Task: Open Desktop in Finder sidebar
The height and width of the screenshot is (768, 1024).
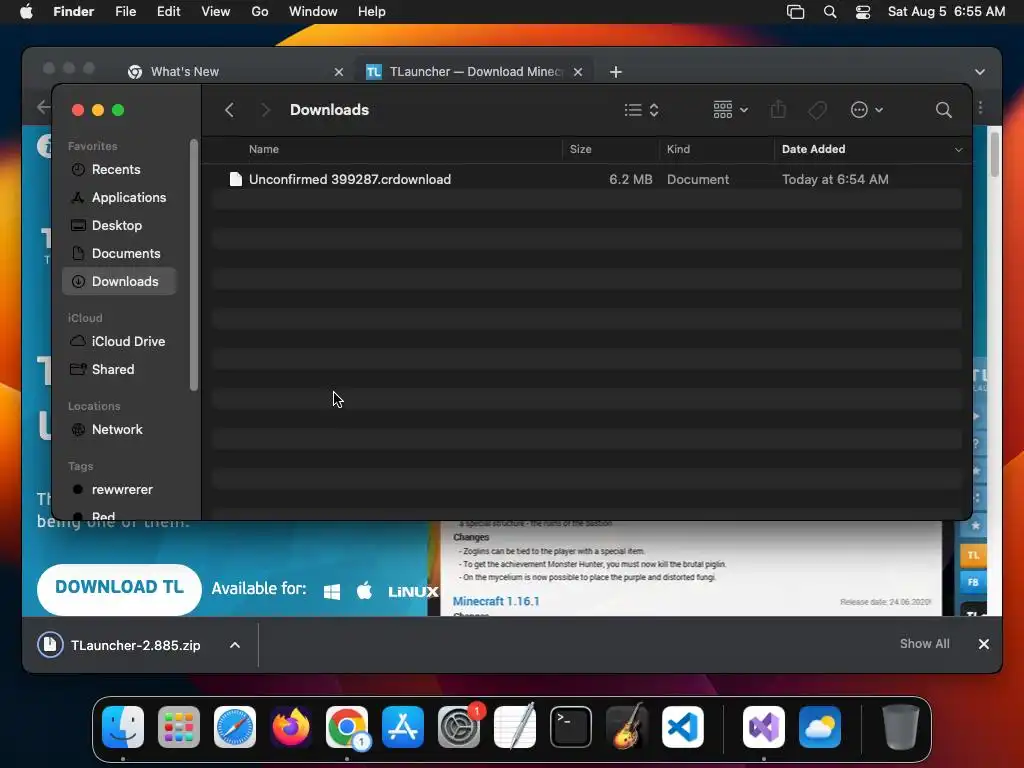Action: tap(120, 225)
